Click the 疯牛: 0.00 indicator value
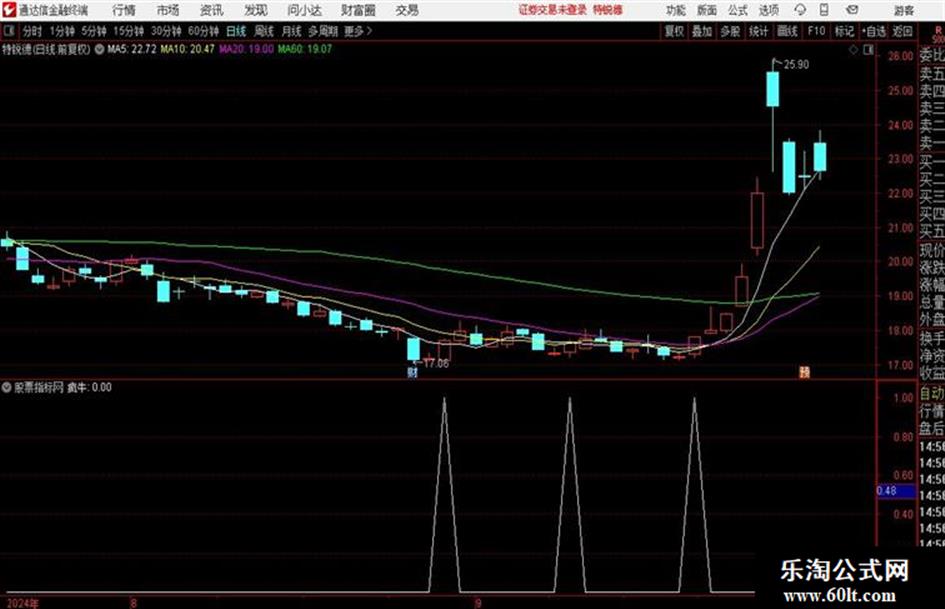This screenshot has width=945, height=609. [89, 387]
